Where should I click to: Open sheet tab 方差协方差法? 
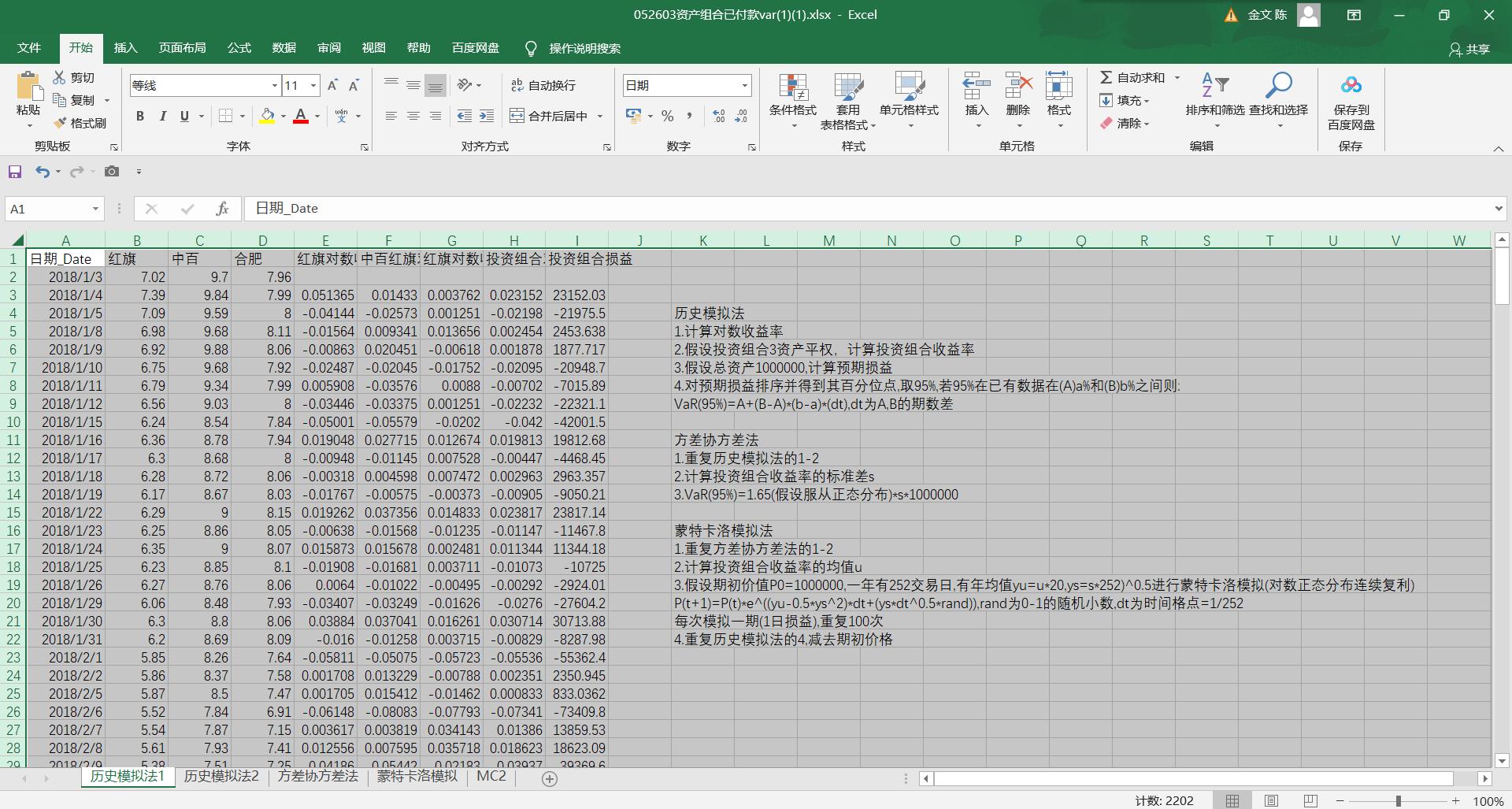(x=318, y=777)
